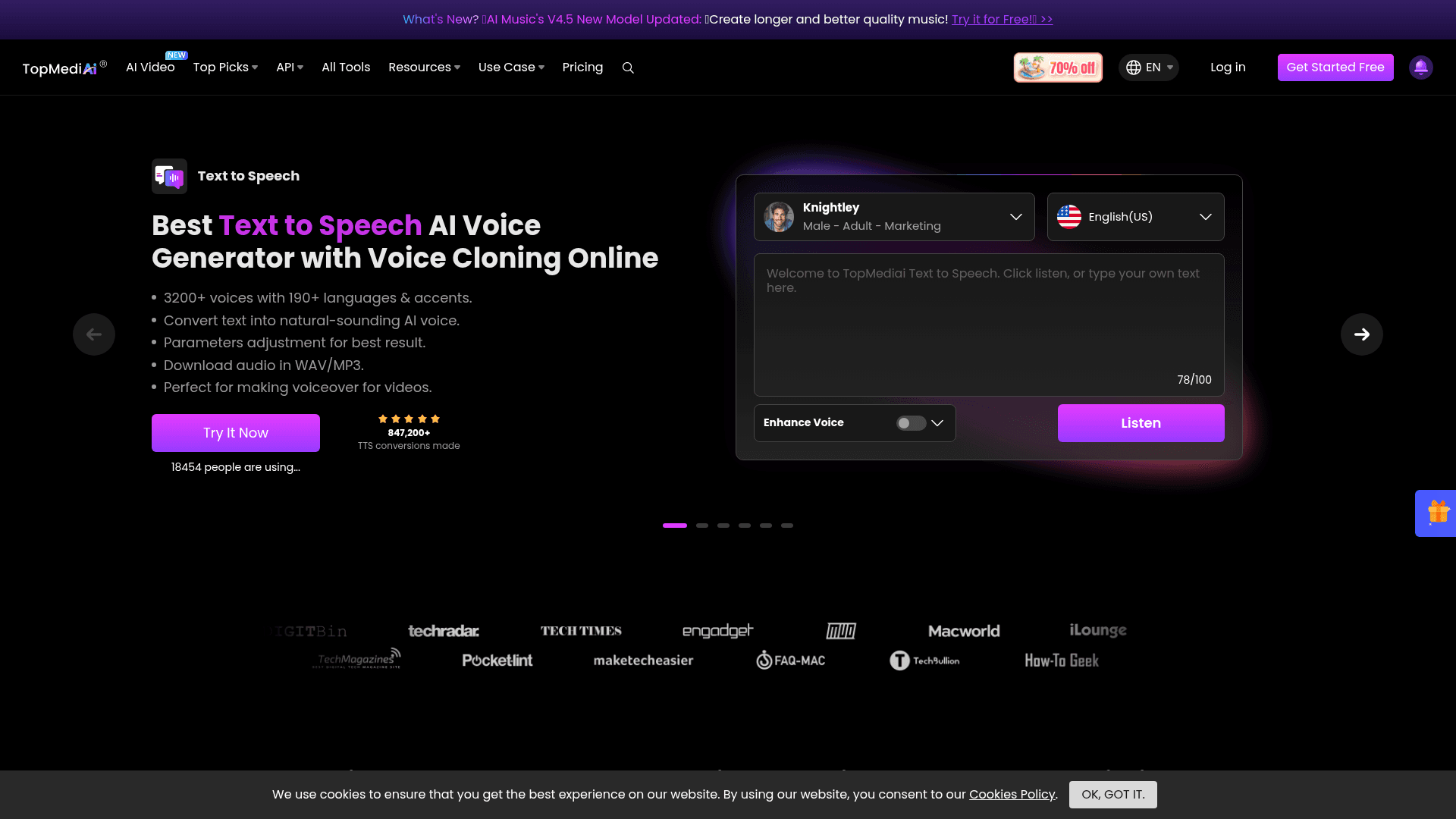Screen dimensions: 1456x819
Task: Click the Macworld logo
Action: (x=964, y=631)
